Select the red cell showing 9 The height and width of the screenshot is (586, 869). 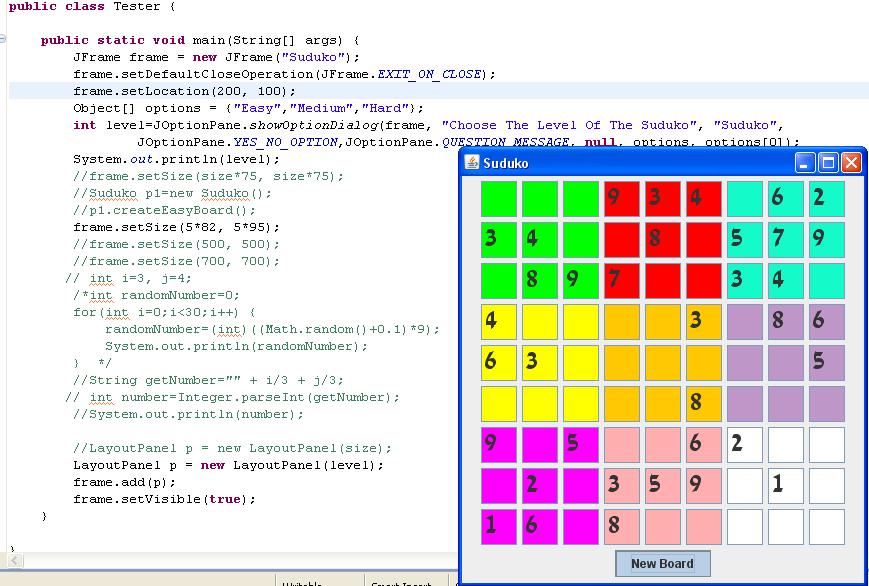pos(621,198)
